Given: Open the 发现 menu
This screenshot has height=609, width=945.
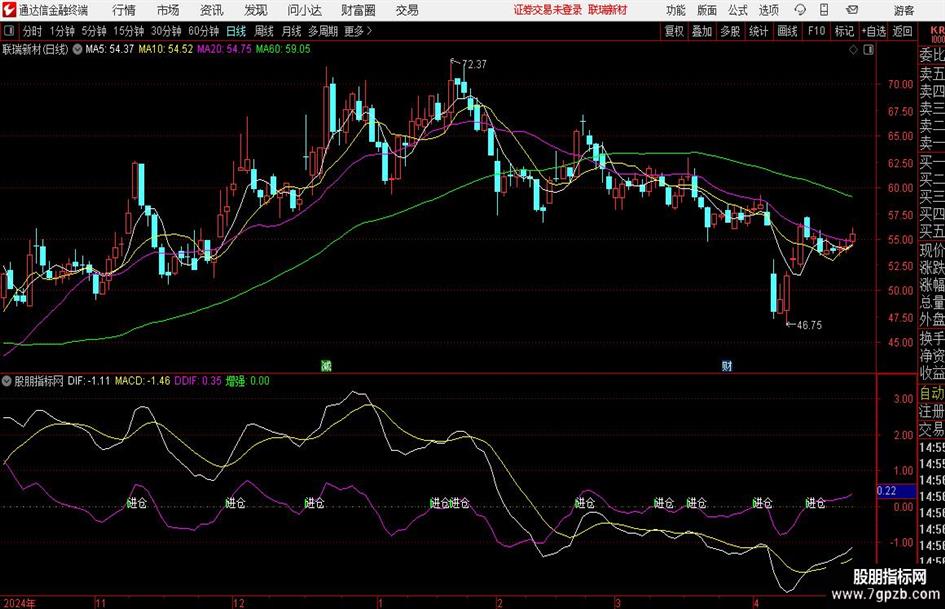Looking at the screenshot, I should point(256,10).
